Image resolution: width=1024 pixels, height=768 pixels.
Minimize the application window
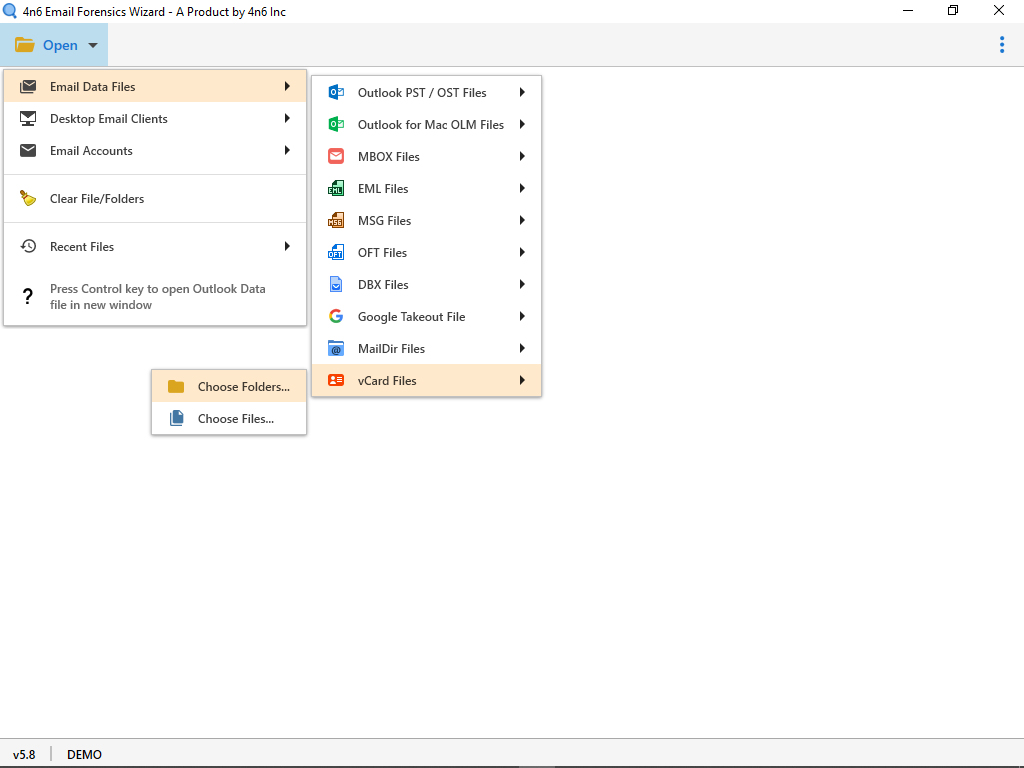pos(907,10)
